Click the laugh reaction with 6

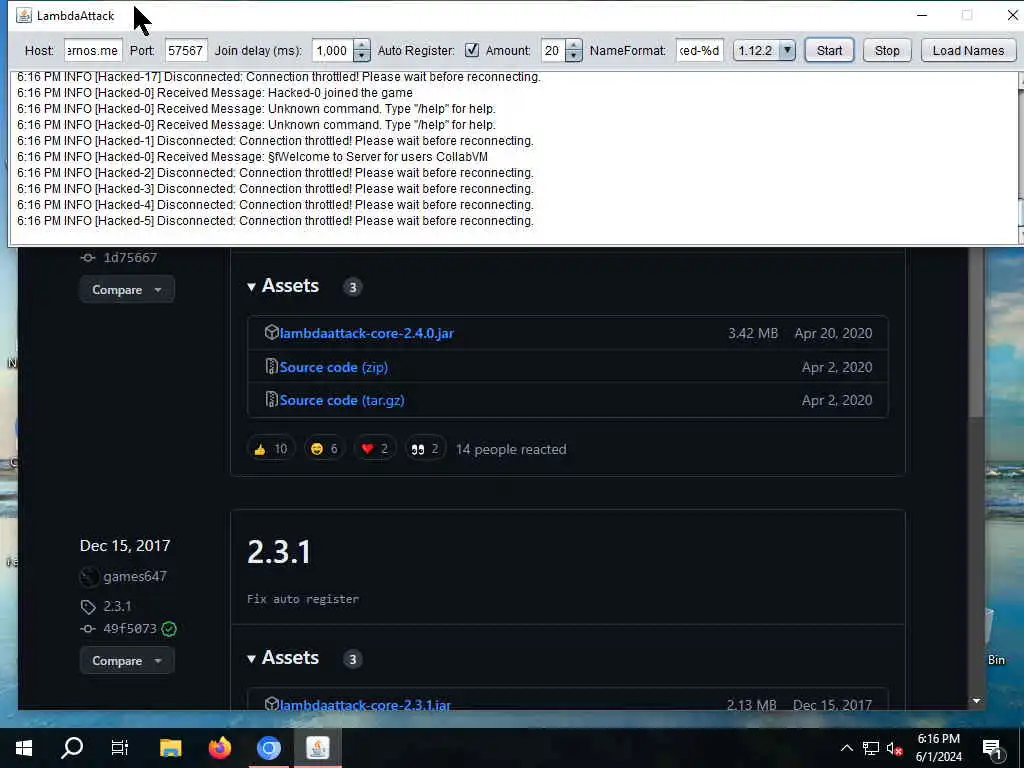tap(324, 449)
